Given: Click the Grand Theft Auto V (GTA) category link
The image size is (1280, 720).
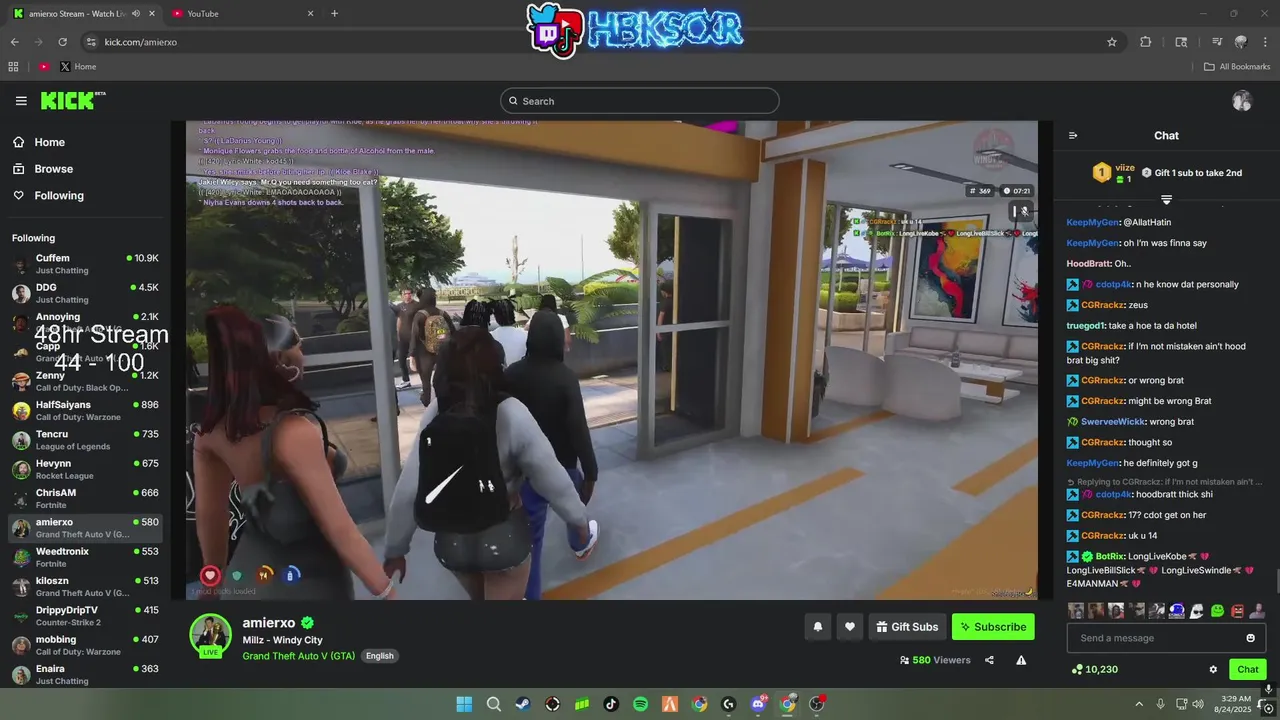Looking at the screenshot, I should pos(298,656).
